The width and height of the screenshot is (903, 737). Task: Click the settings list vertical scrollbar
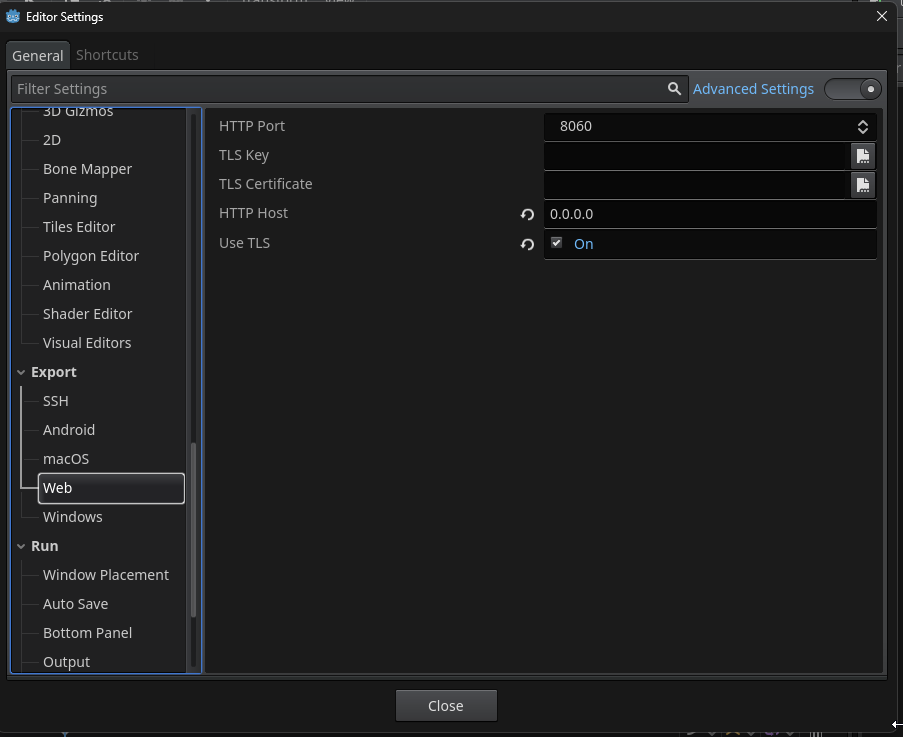click(193, 530)
